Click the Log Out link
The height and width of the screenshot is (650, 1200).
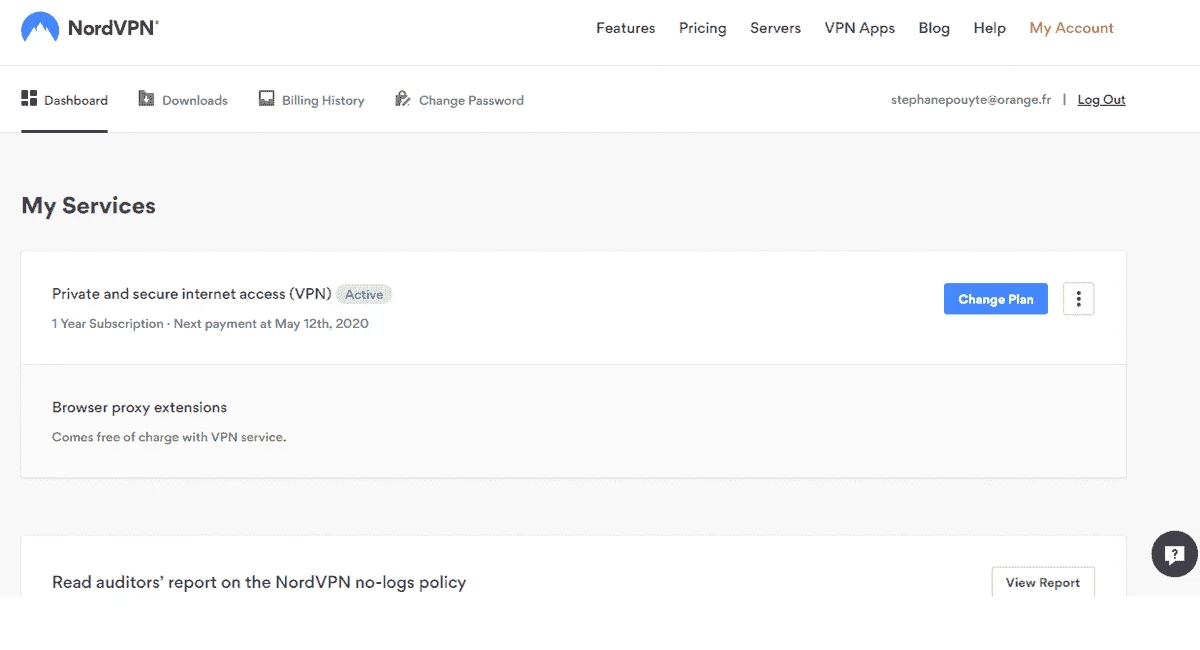pos(1102,100)
